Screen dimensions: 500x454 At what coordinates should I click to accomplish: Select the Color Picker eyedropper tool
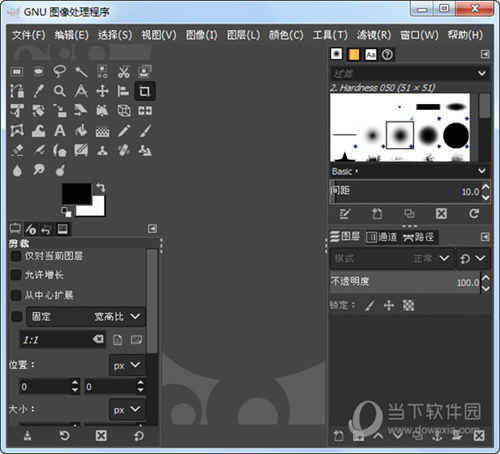[39, 91]
